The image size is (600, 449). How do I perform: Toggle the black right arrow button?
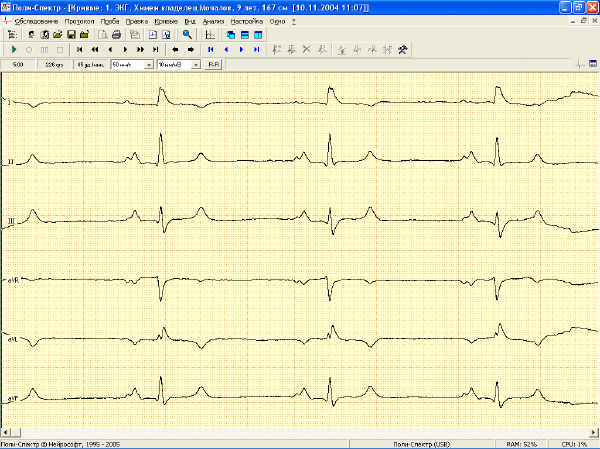tap(191, 49)
